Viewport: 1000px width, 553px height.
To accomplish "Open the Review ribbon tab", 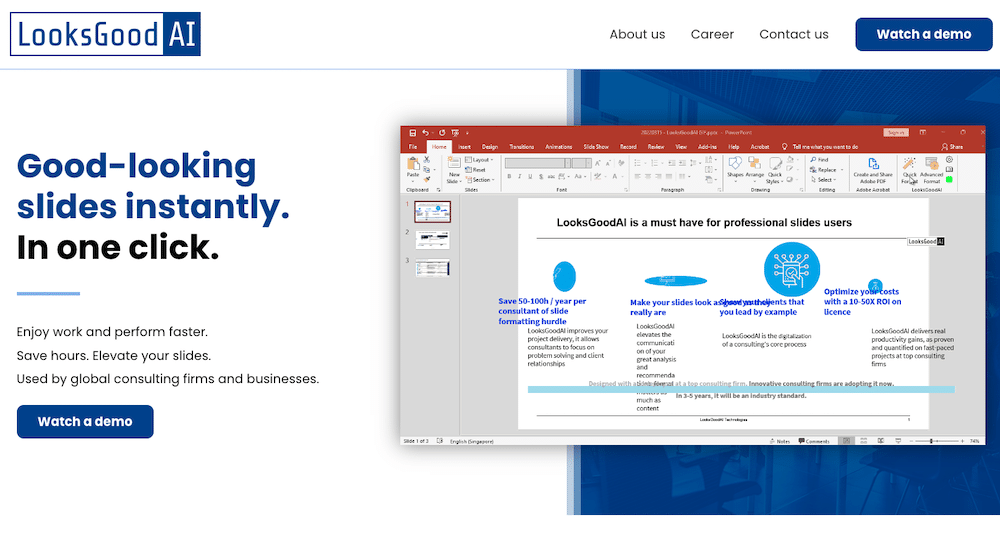I will pos(656,147).
